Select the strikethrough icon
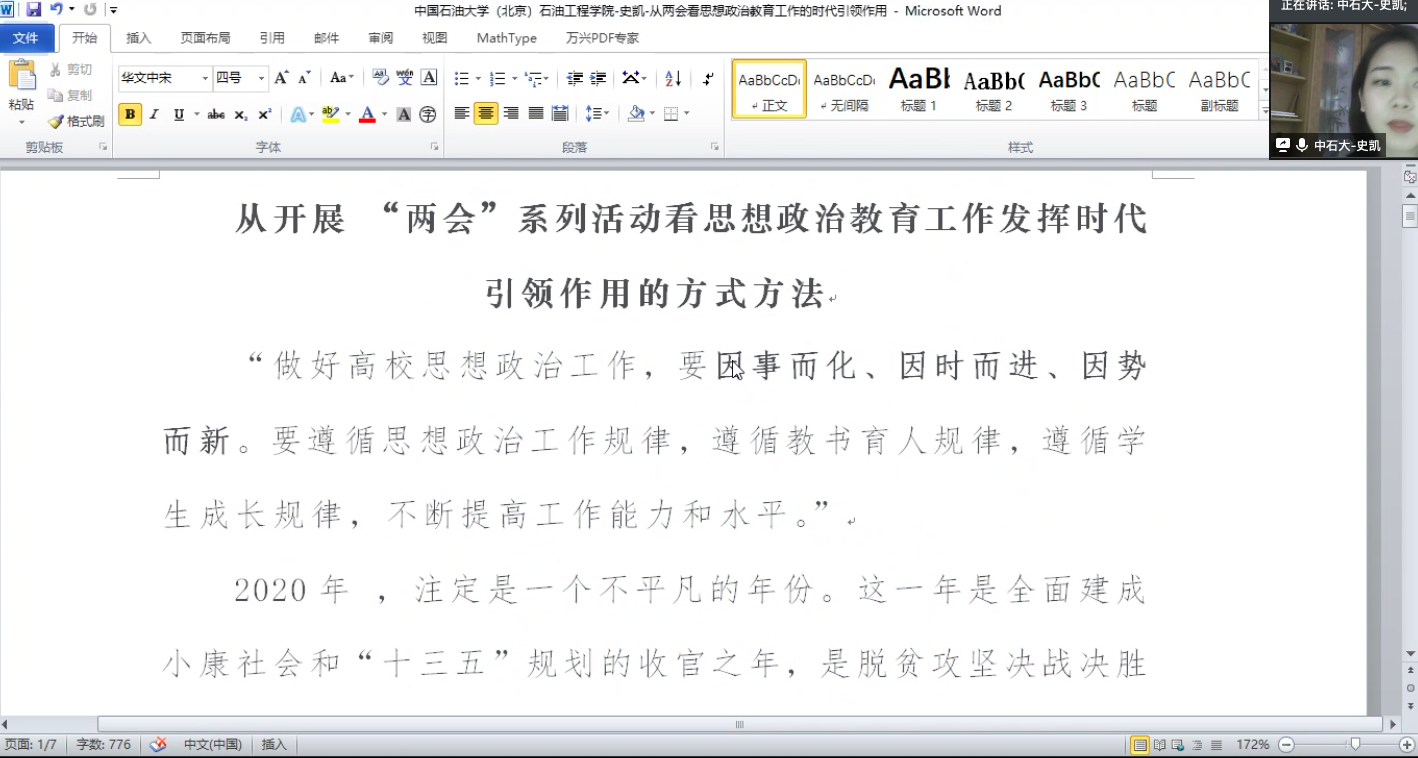The height and width of the screenshot is (758, 1418). tap(216, 114)
